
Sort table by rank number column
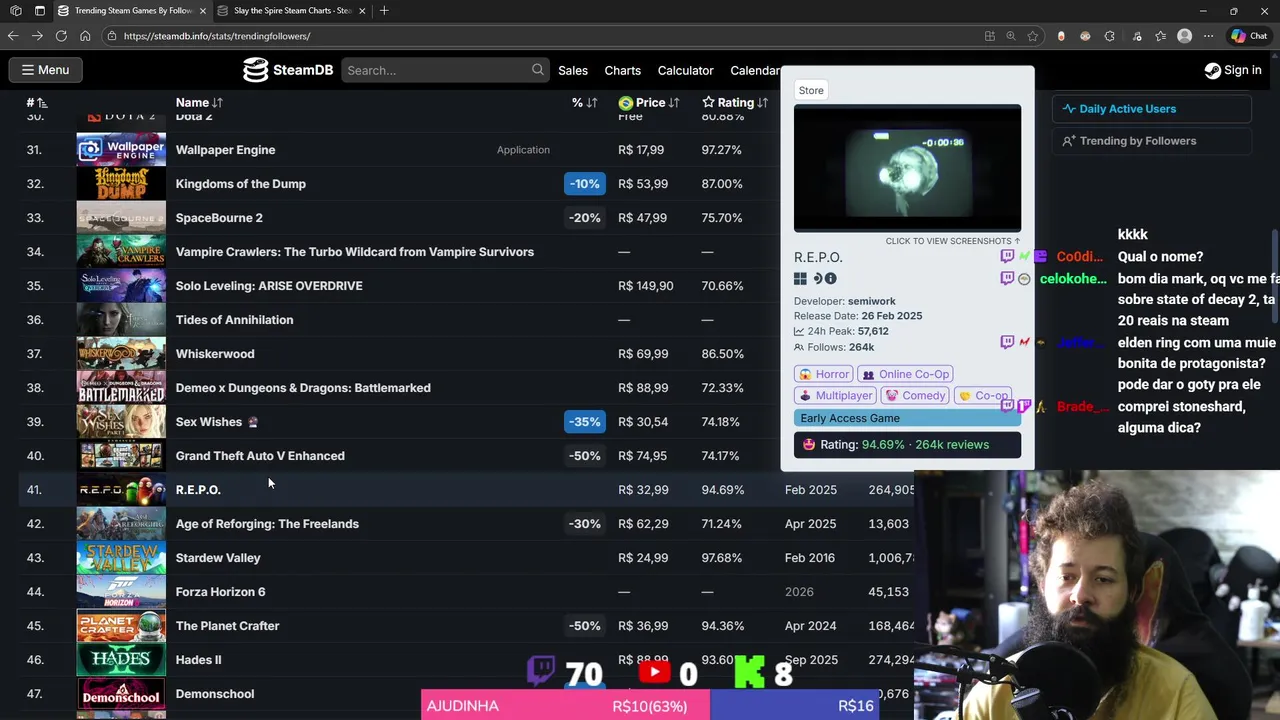pyautogui.click(x=36, y=102)
